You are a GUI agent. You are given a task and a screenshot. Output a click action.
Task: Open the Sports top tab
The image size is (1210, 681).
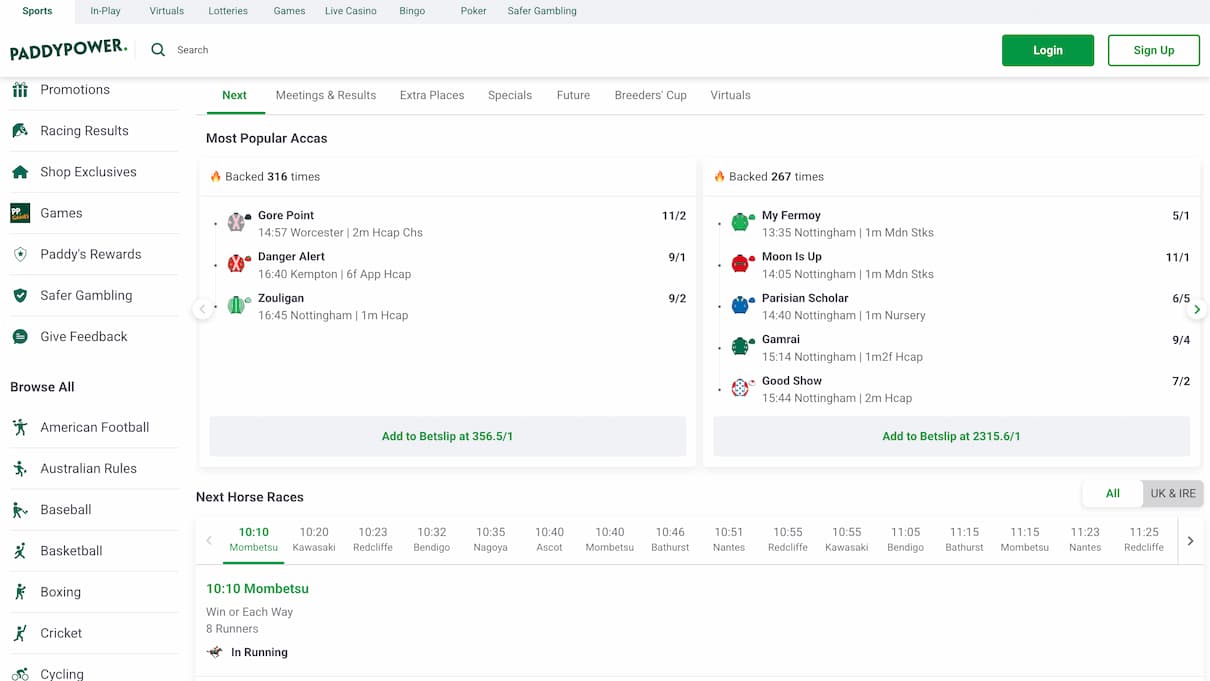[37, 11]
